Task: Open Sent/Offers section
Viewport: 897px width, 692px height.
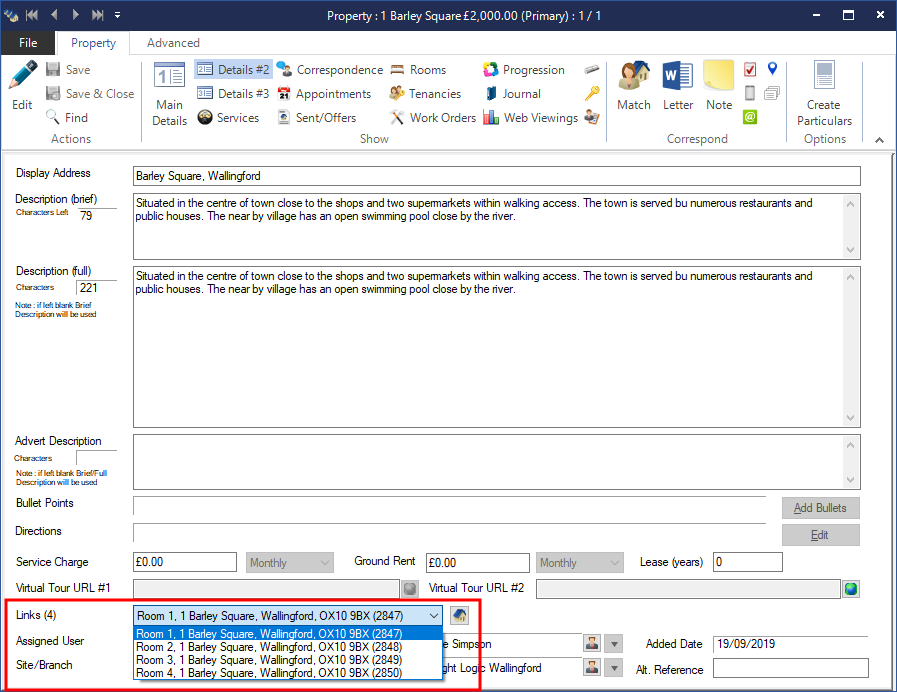Action: (x=316, y=118)
